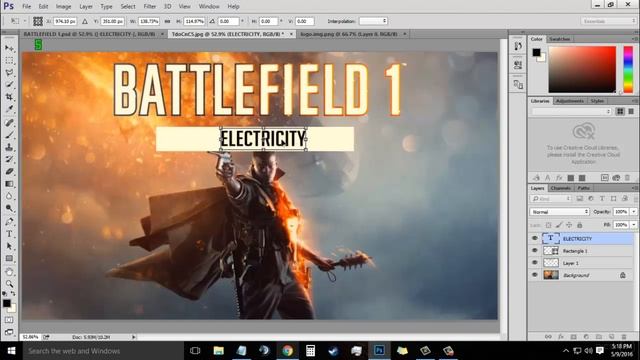Screen dimensions: 640x360
Task: Open the File menu
Action: [27, 7]
